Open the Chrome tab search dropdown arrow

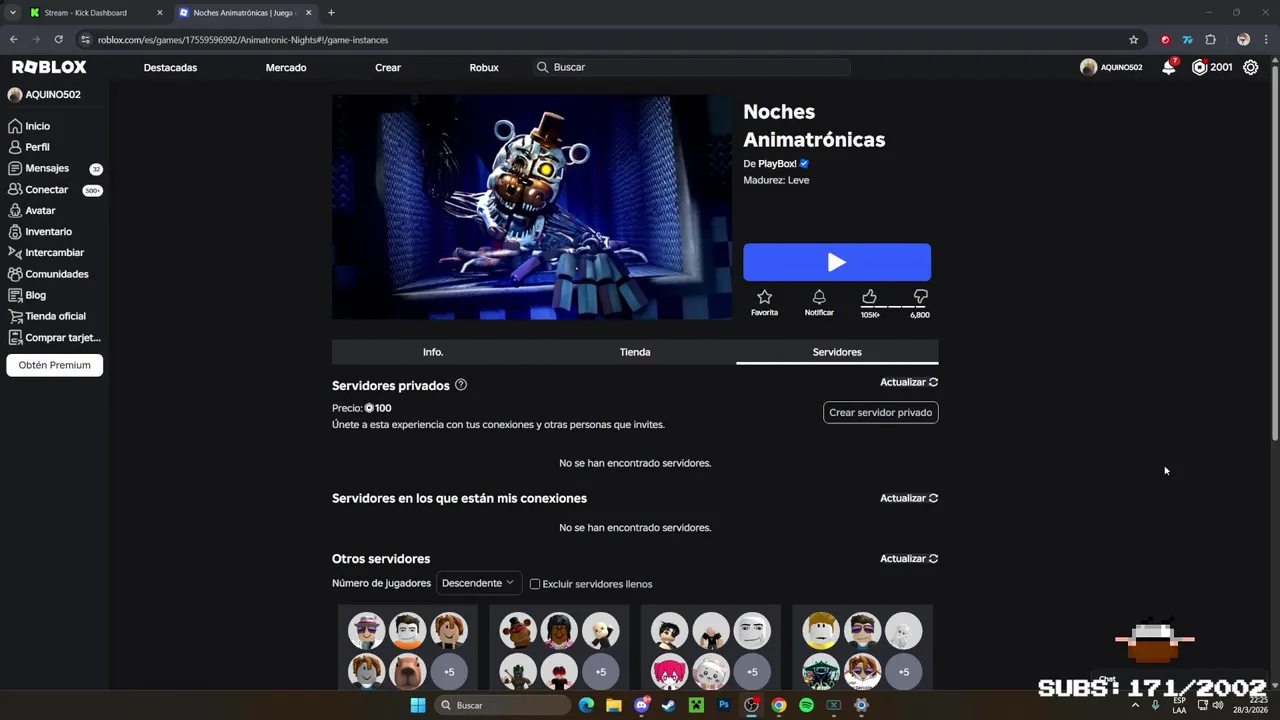(x=12, y=13)
